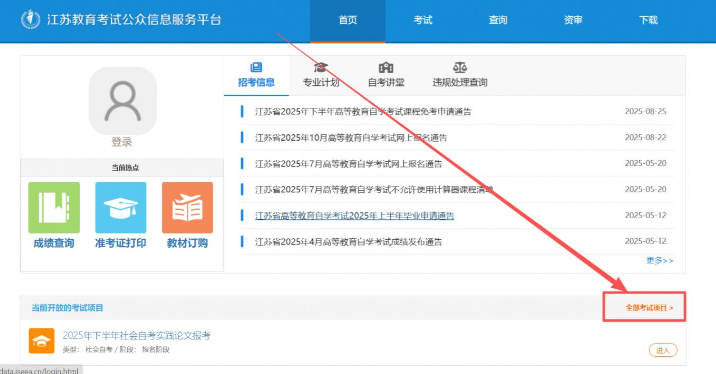Open 教材订购 orange book icon
This screenshot has height=374, width=716.
pos(187,208)
